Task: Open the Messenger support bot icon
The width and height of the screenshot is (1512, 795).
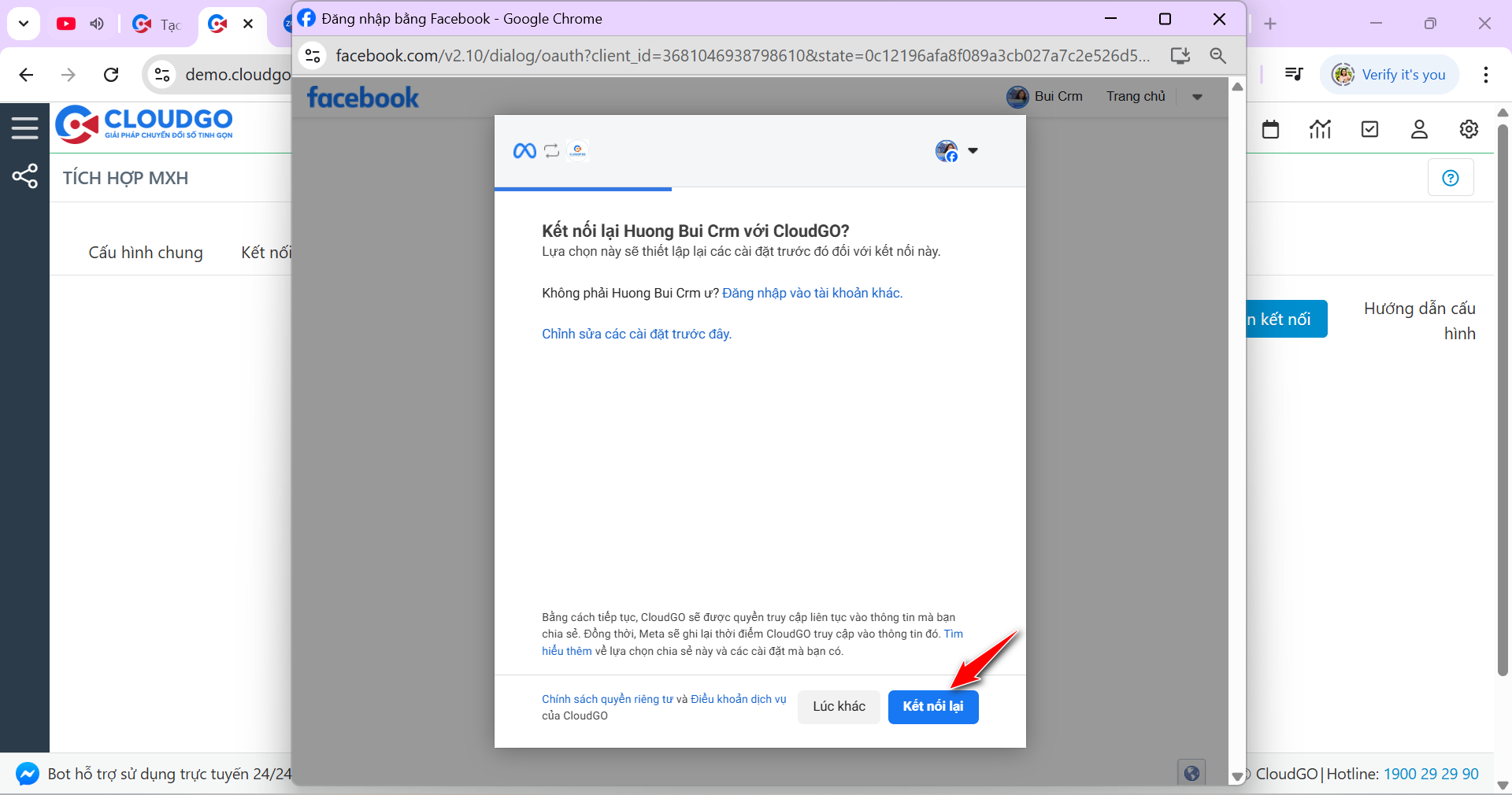Action: (26, 774)
